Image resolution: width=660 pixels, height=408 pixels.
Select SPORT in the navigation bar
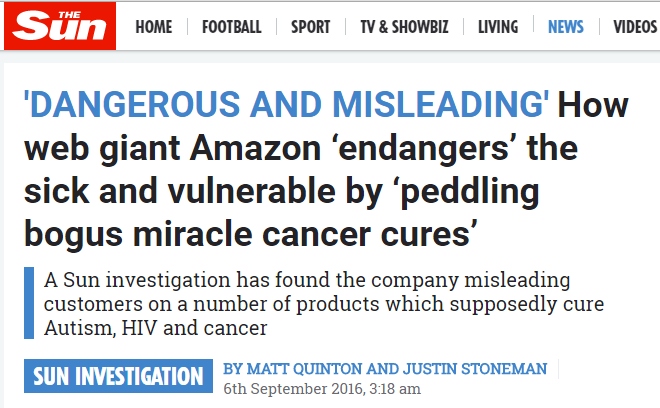[310, 27]
